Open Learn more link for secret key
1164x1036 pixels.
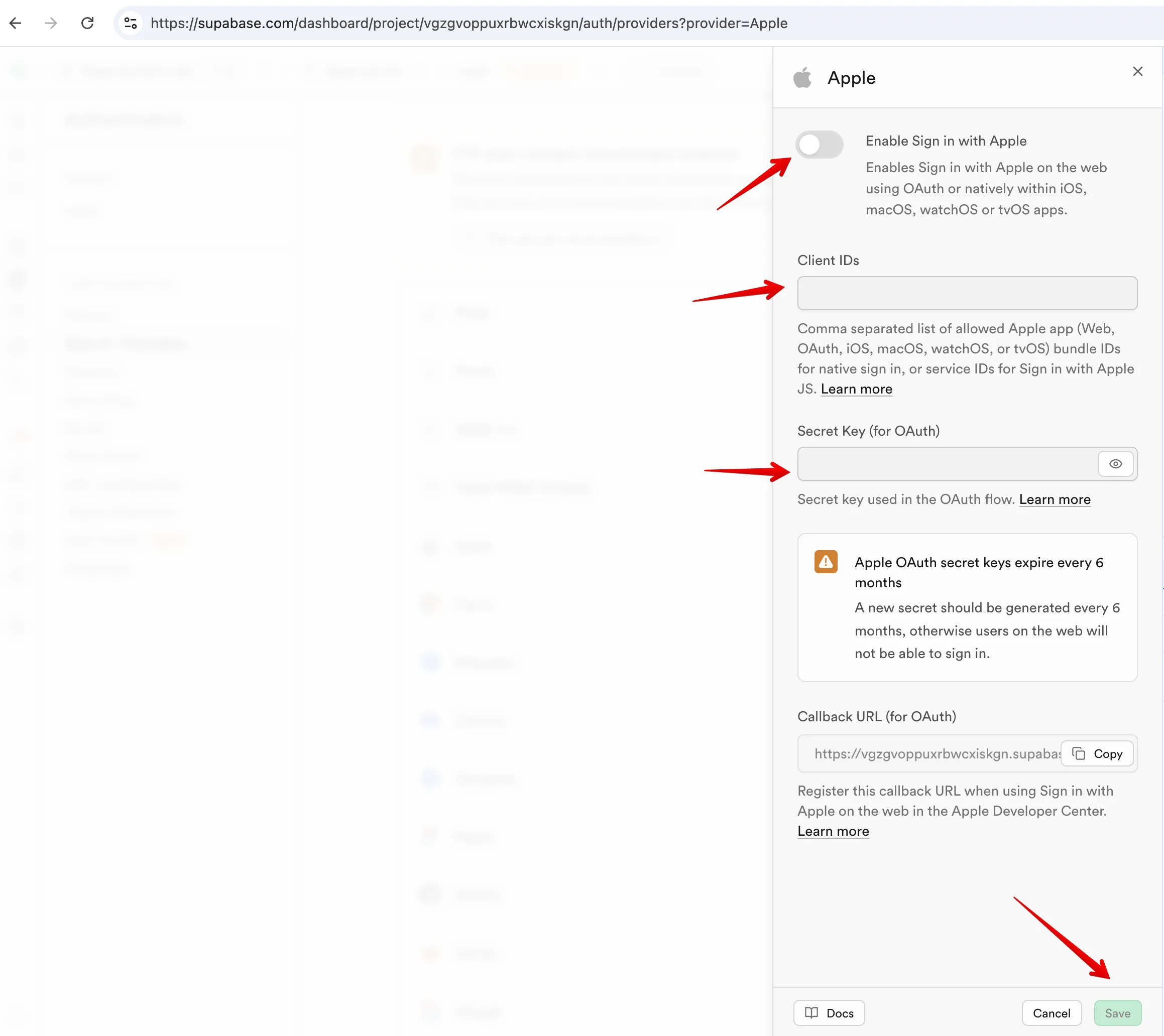tap(1055, 499)
